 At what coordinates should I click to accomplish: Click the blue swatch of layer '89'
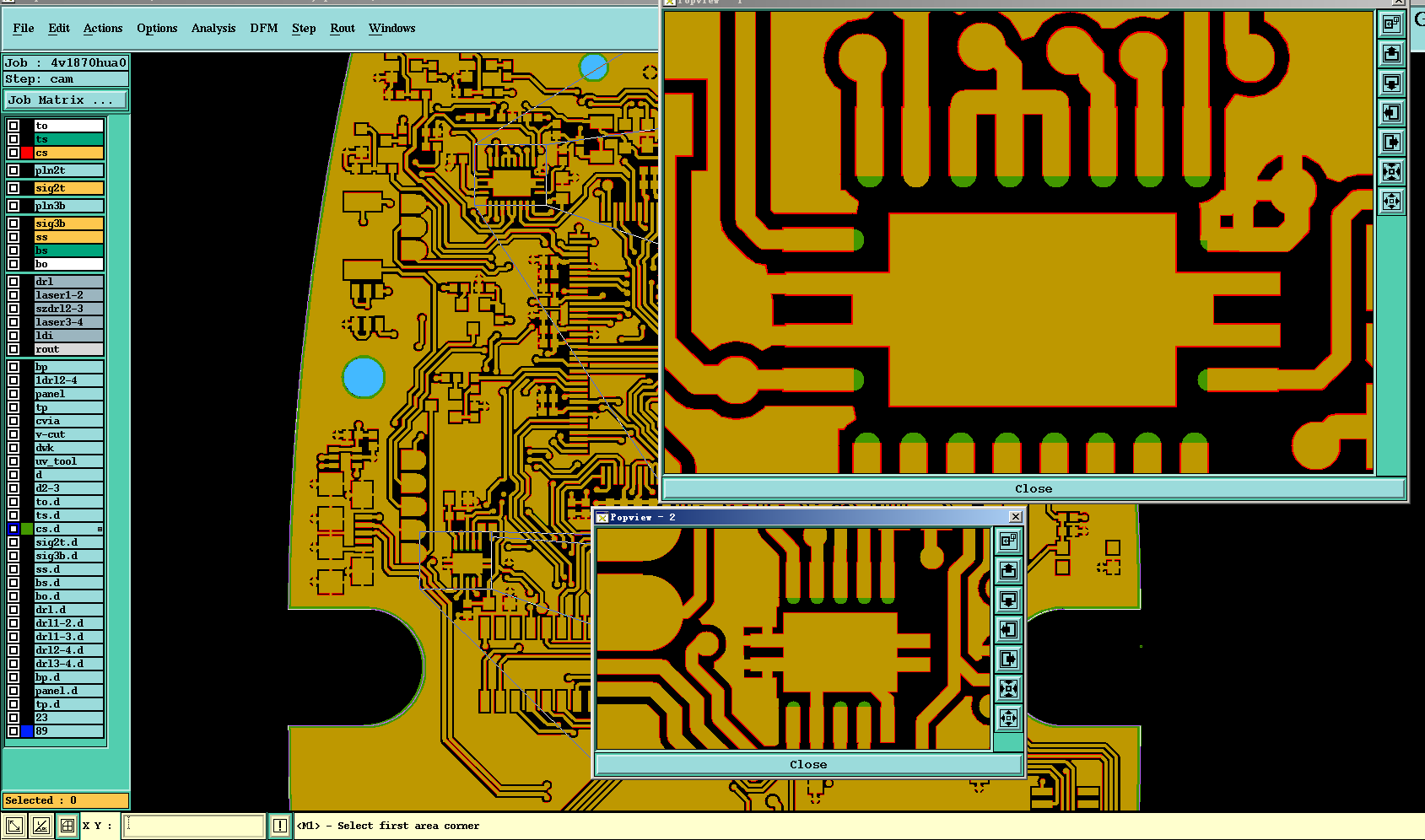tap(27, 731)
